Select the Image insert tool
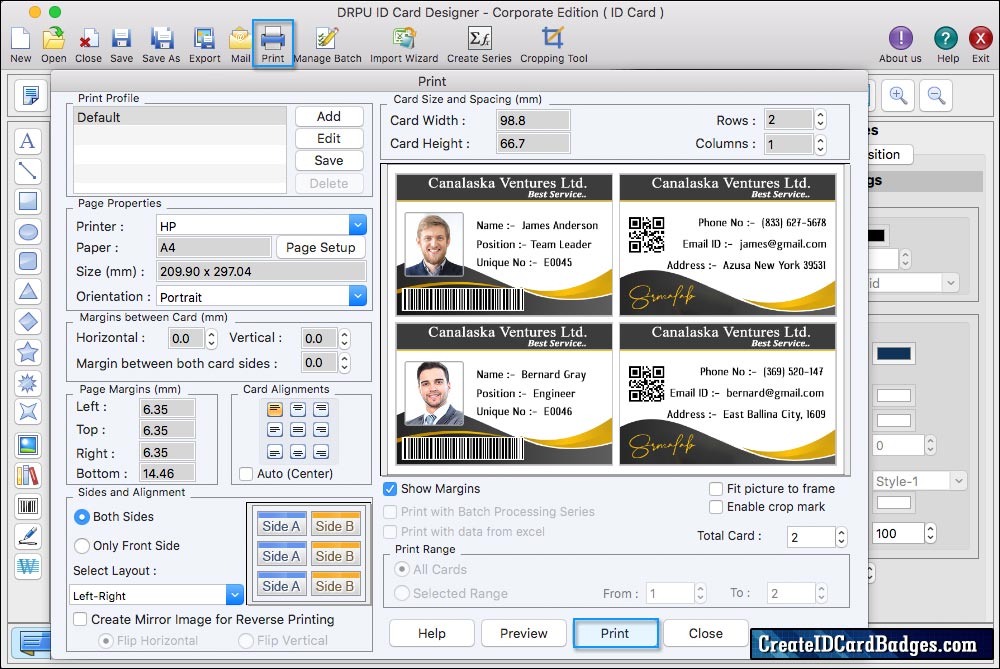The image size is (1000, 669). click(27, 445)
